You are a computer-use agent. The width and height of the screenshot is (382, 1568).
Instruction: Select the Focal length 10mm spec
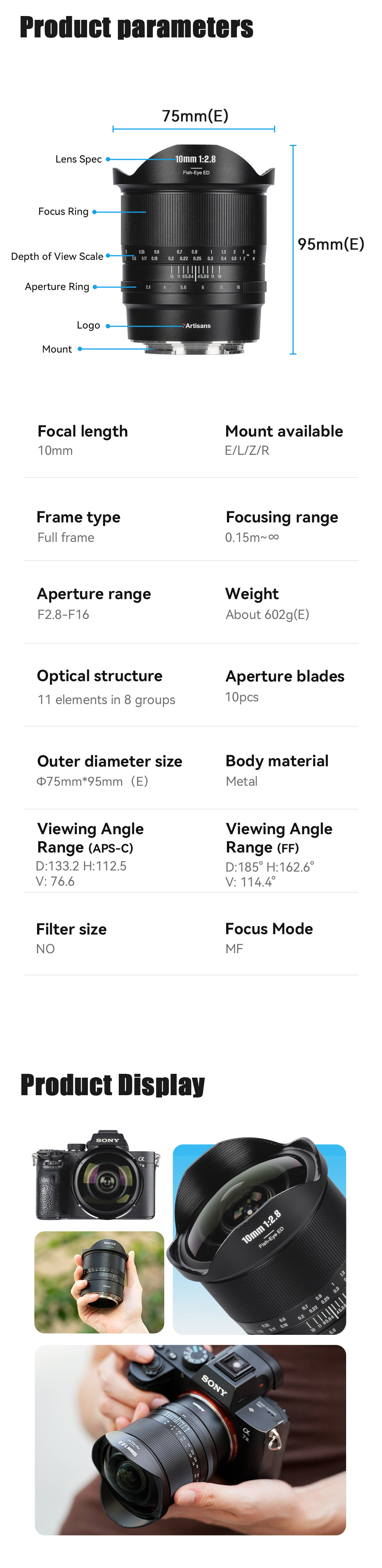point(82,440)
